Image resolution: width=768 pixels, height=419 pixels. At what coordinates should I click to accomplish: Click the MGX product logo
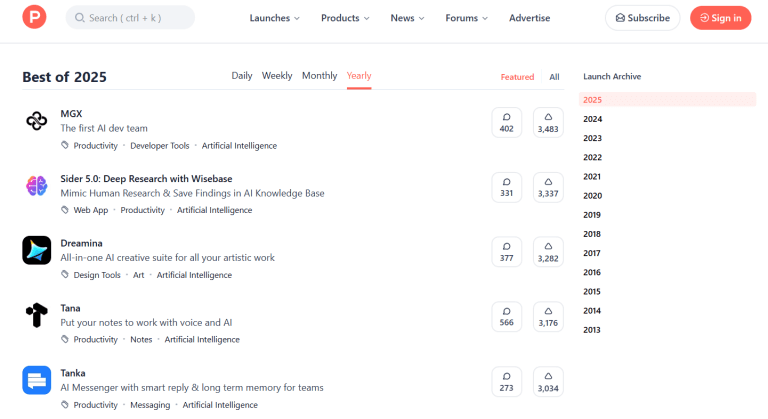(37, 121)
